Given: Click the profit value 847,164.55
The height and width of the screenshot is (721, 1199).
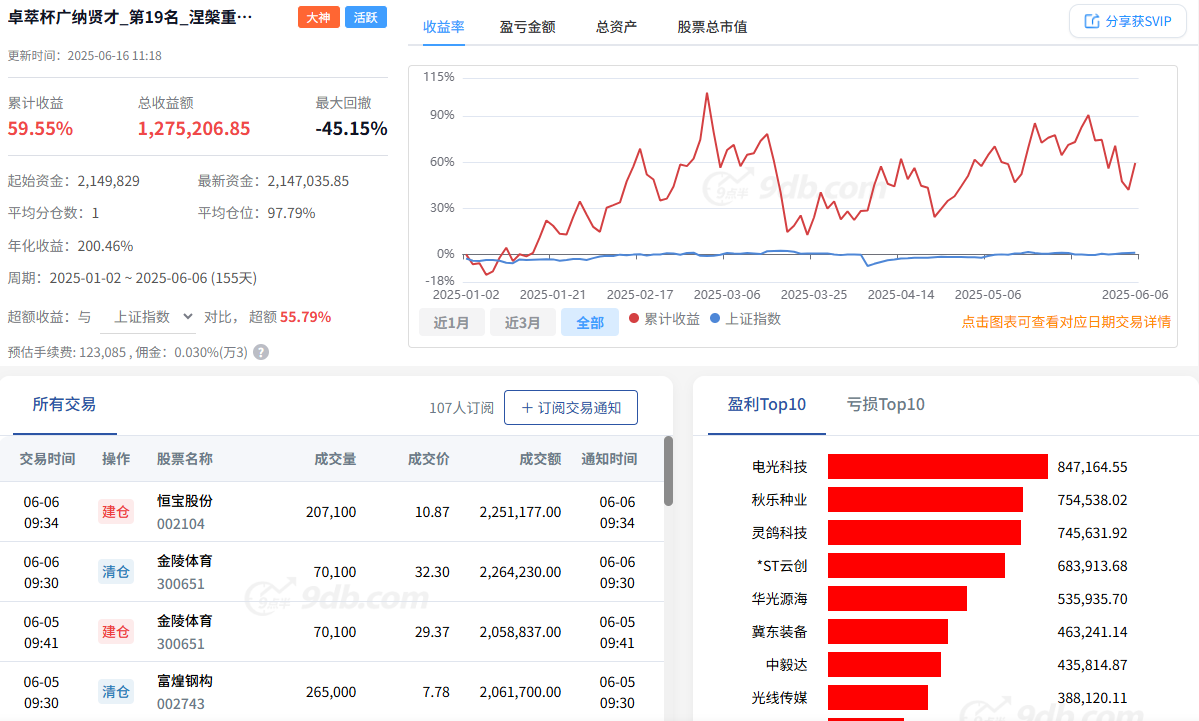Looking at the screenshot, I should pyautogui.click(x=1092, y=466).
